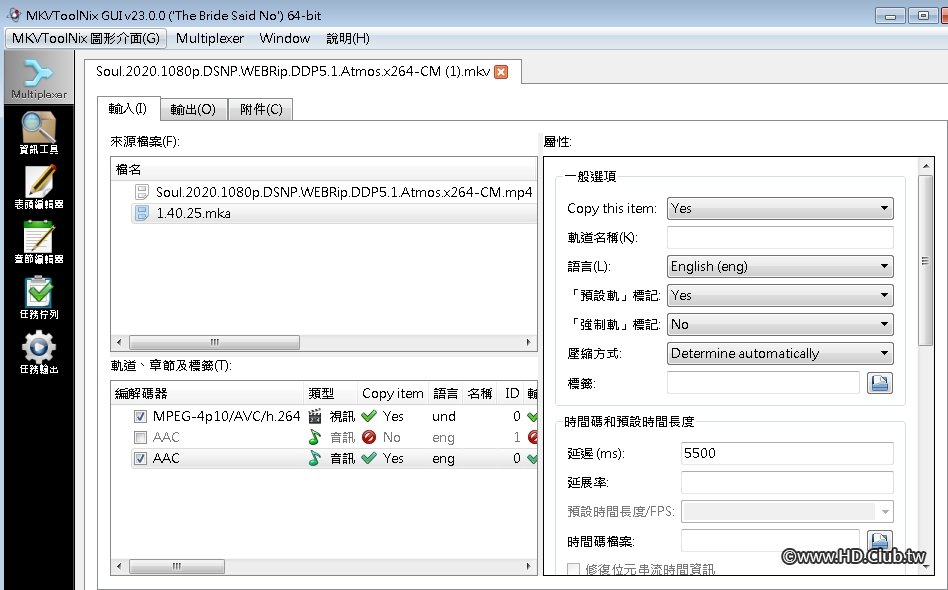Switch to the Input (I) tab

[x=128, y=109]
